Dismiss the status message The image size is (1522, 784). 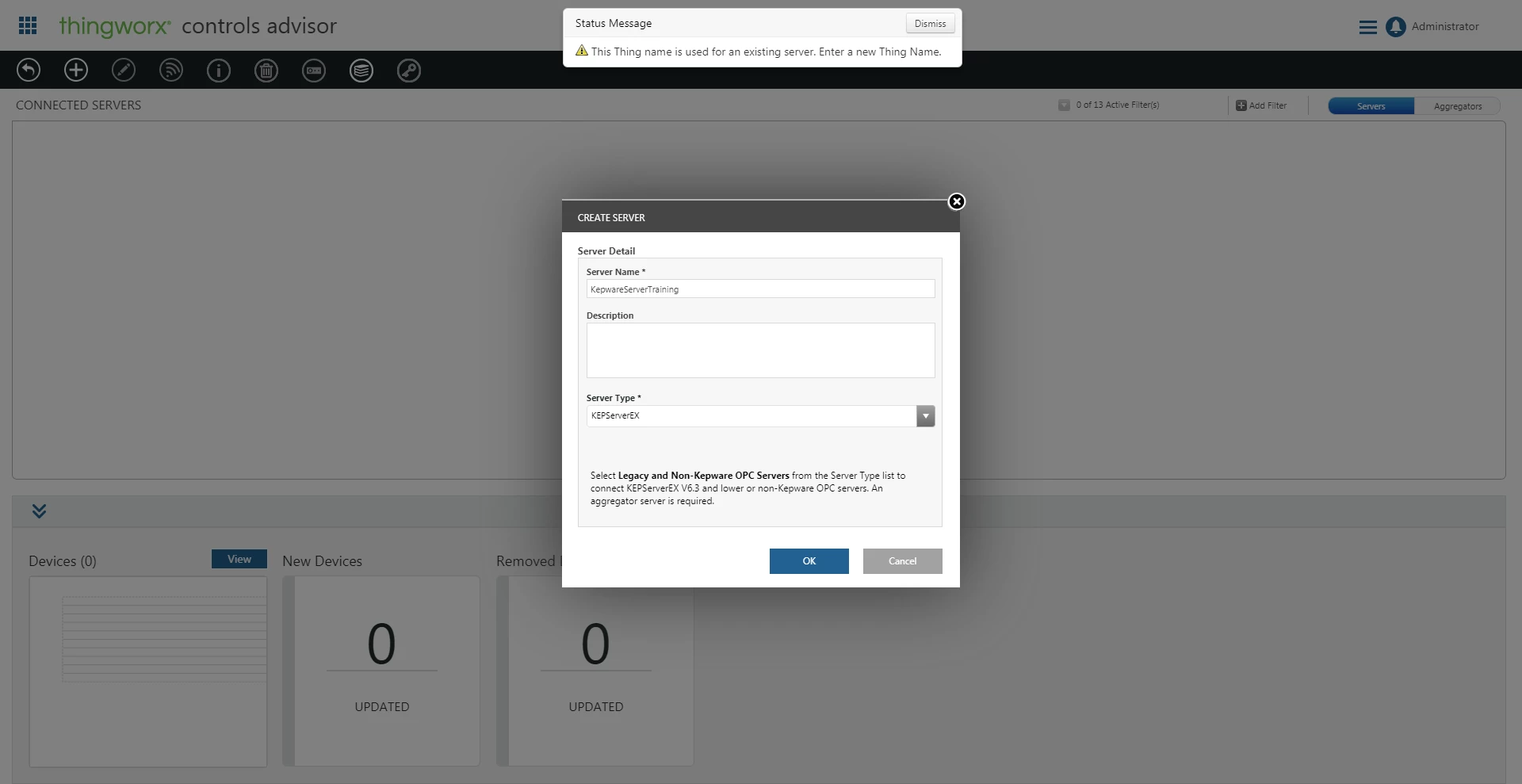930,24
